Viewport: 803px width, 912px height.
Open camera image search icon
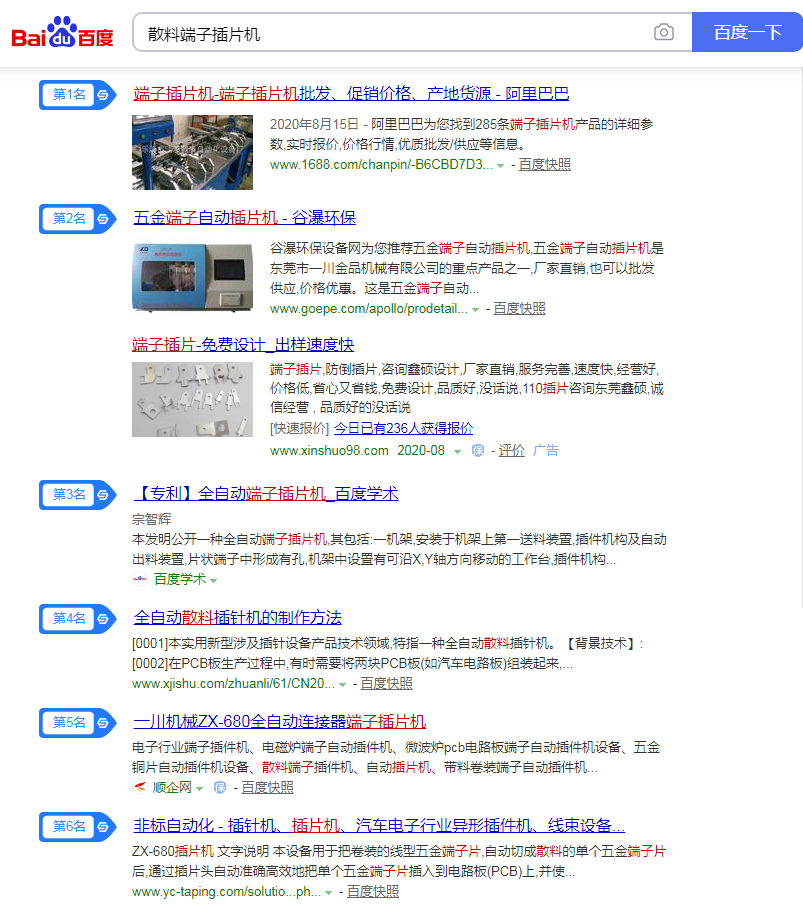663,32
